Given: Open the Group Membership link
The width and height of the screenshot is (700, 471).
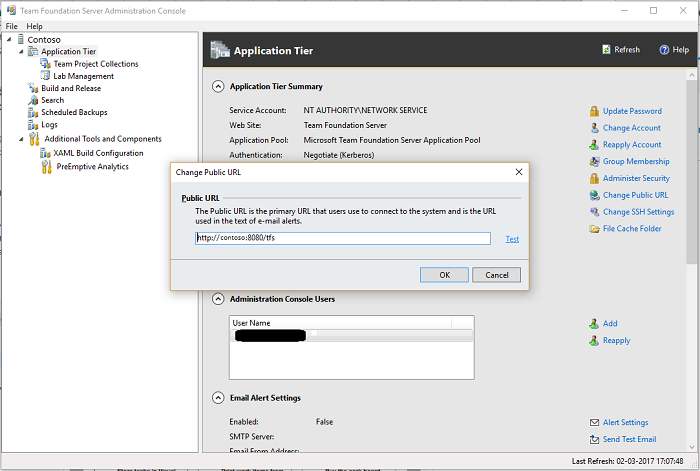Looking at the screenshot, I should click(636, 162).
